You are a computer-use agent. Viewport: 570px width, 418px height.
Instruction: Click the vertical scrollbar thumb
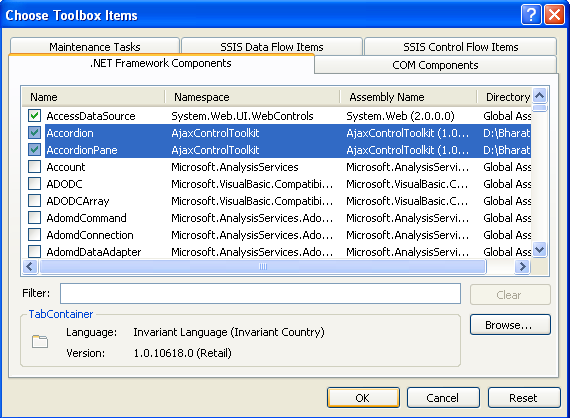pyautogui.click(x=540, y=108)
